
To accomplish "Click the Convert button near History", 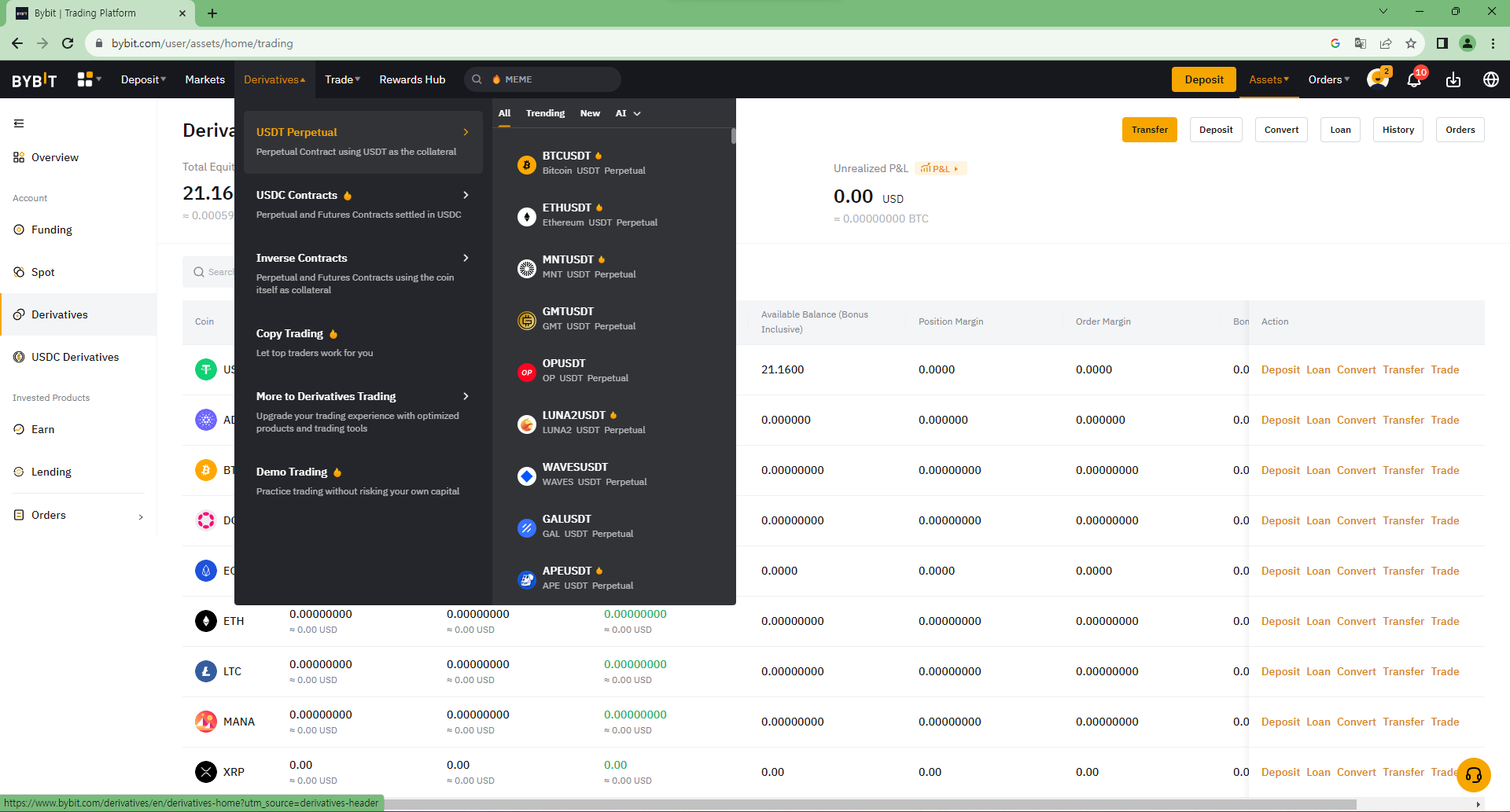I will coord(1281,130).
